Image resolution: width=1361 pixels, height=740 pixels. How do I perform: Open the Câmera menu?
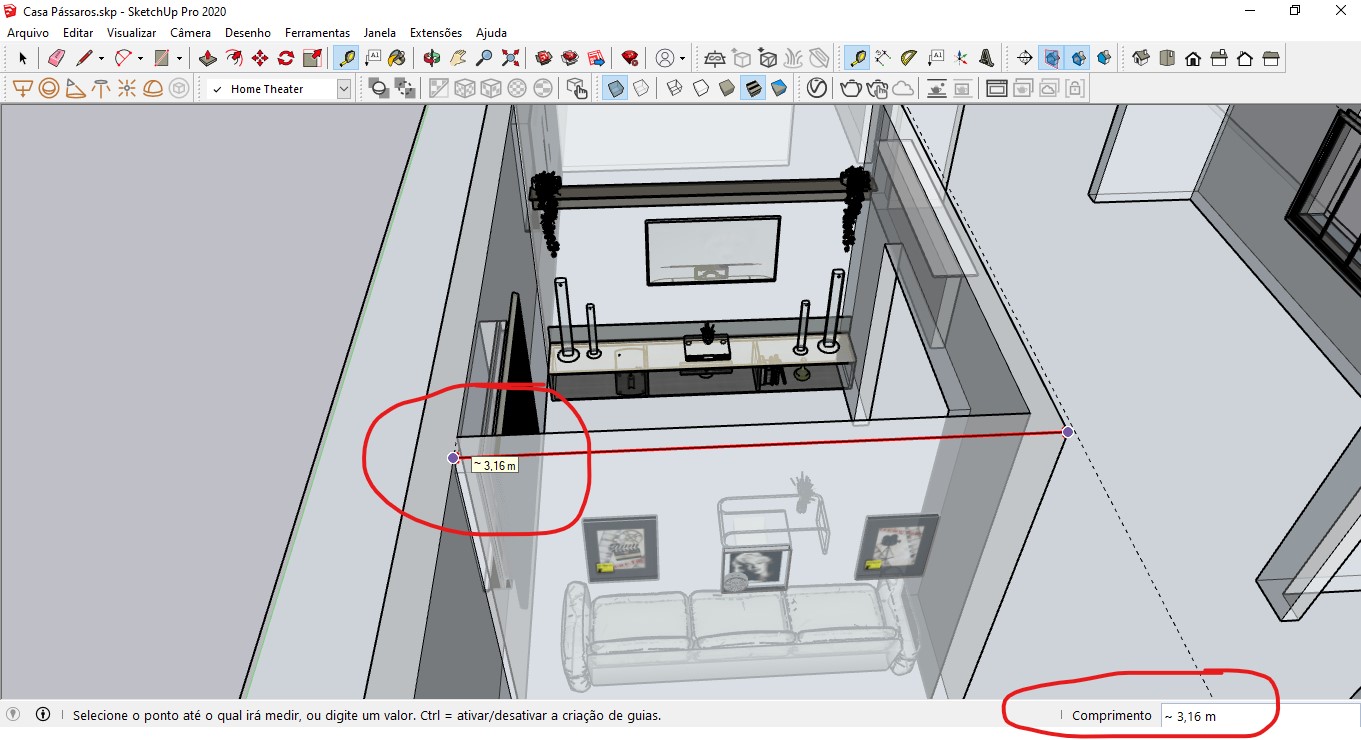pos(189,33)
